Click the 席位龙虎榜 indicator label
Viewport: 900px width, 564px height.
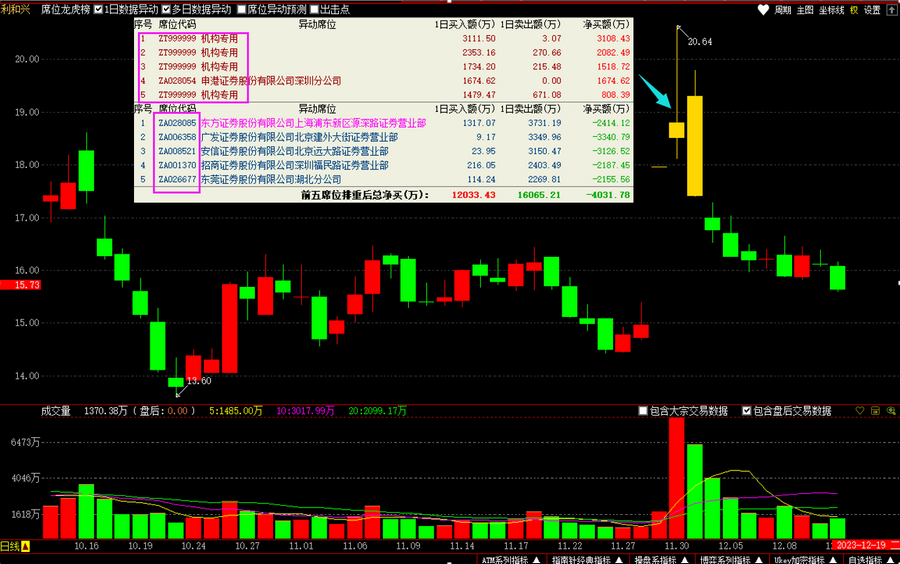(x=65, y=9)
